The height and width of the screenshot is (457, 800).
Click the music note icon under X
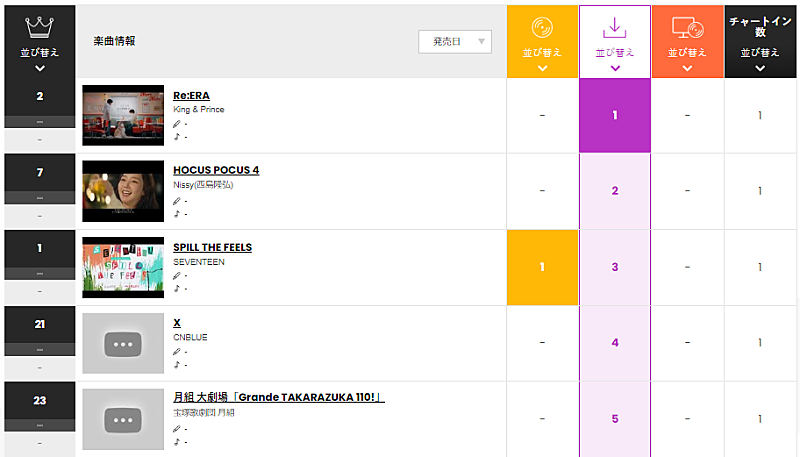point(177,364)
